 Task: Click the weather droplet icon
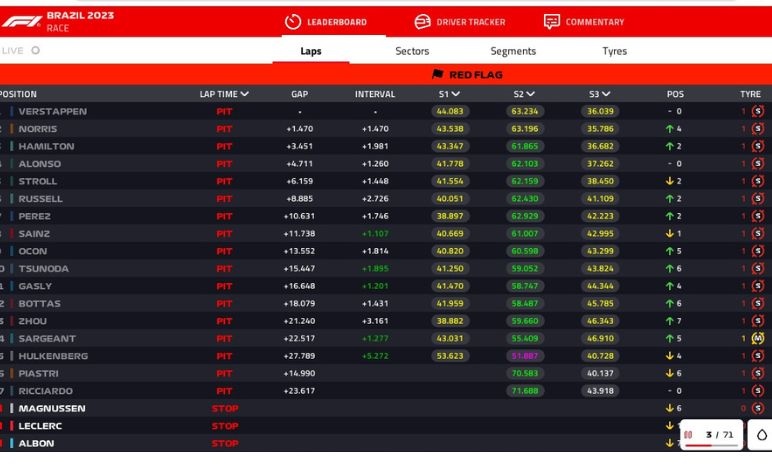tap(761, 435)
